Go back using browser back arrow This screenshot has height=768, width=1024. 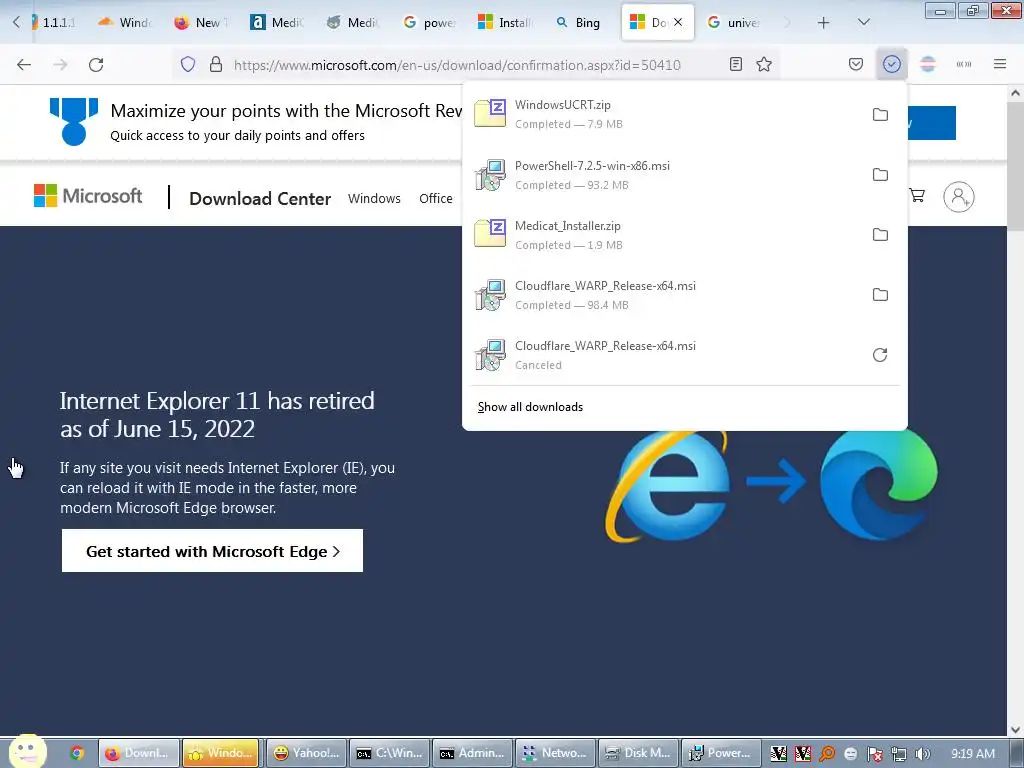(24, 65)
